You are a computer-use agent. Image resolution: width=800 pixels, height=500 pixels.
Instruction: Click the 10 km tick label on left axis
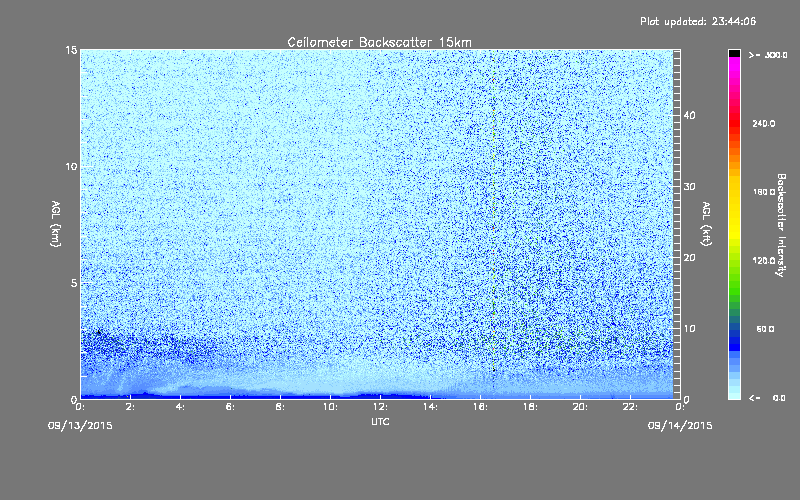(71, 166)
